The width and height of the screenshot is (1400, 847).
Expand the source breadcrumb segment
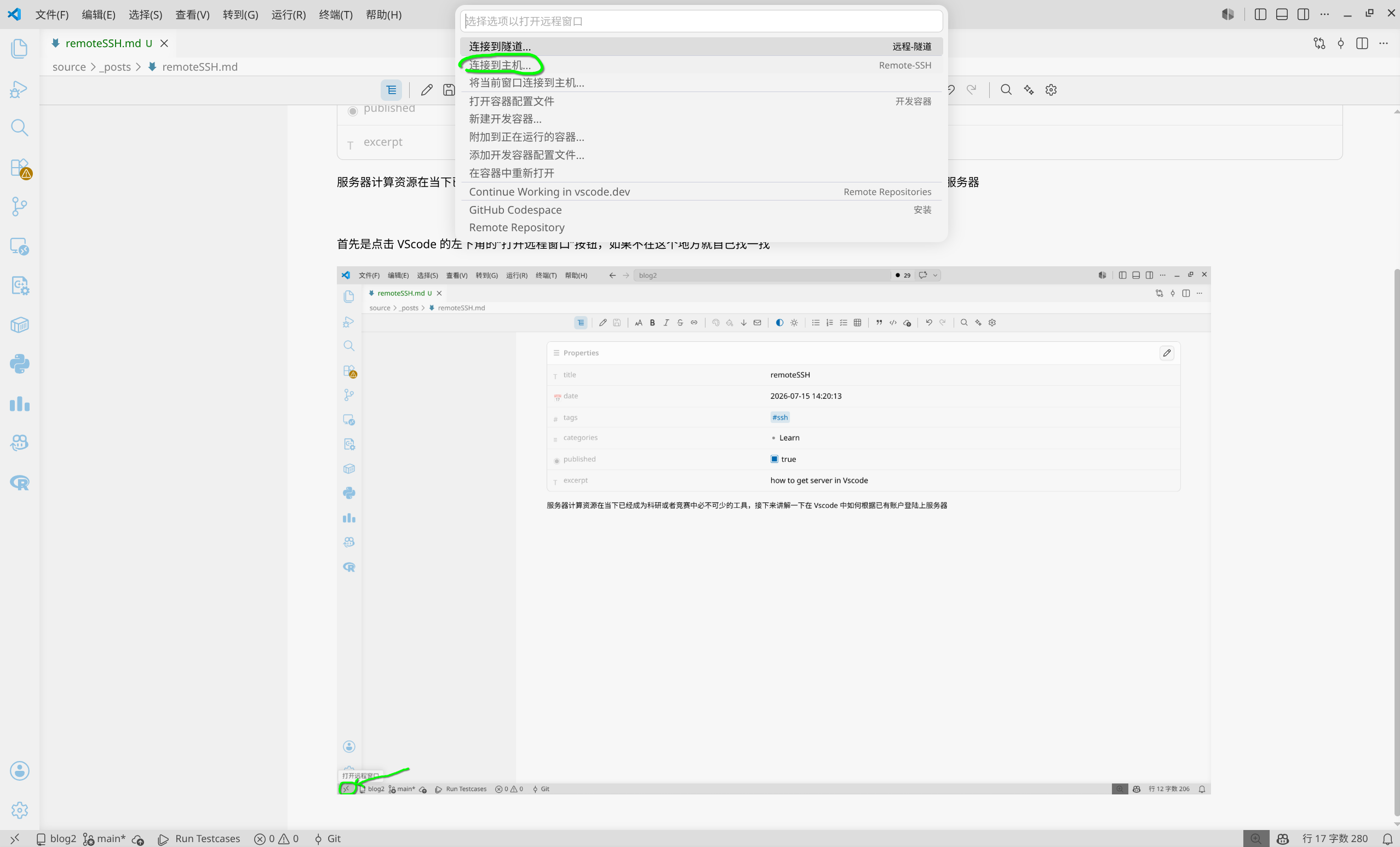click(69, 66)
